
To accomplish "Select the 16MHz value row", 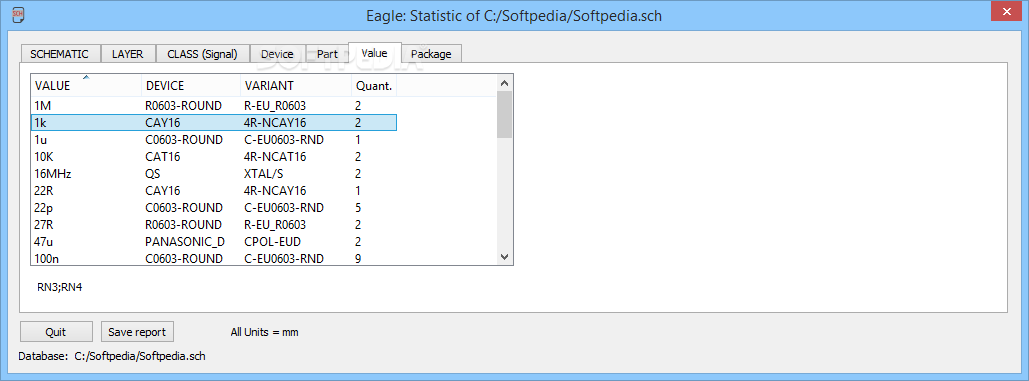I will pos(214,173).
